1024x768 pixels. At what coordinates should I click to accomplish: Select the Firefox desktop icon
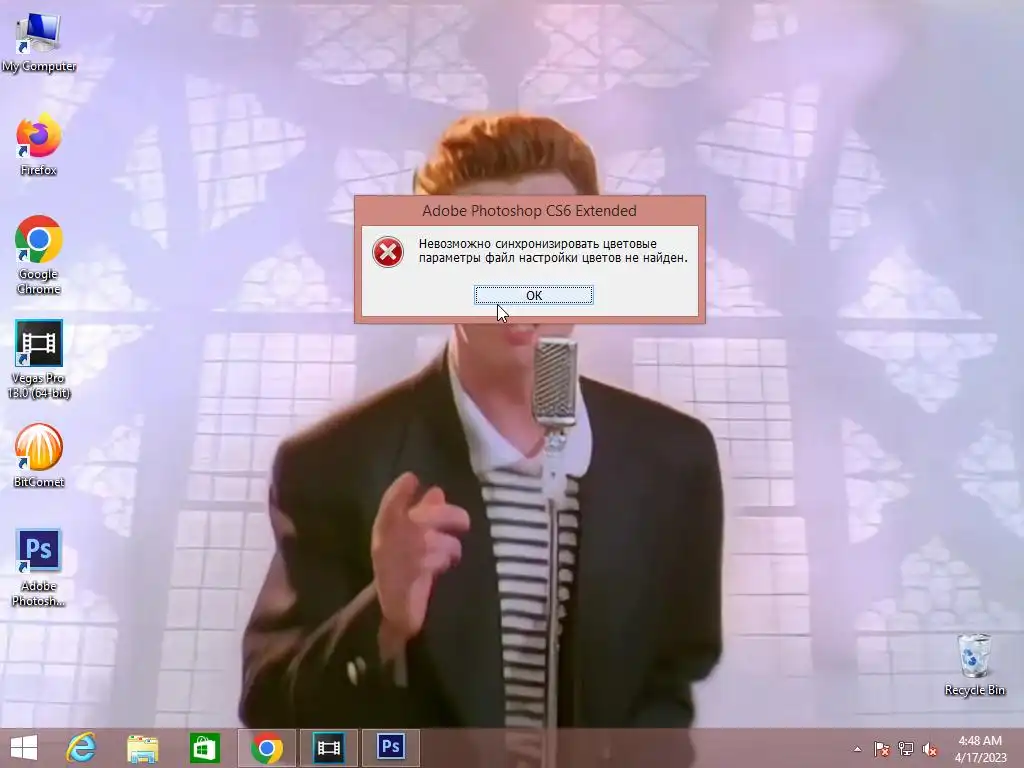[39, 145]
